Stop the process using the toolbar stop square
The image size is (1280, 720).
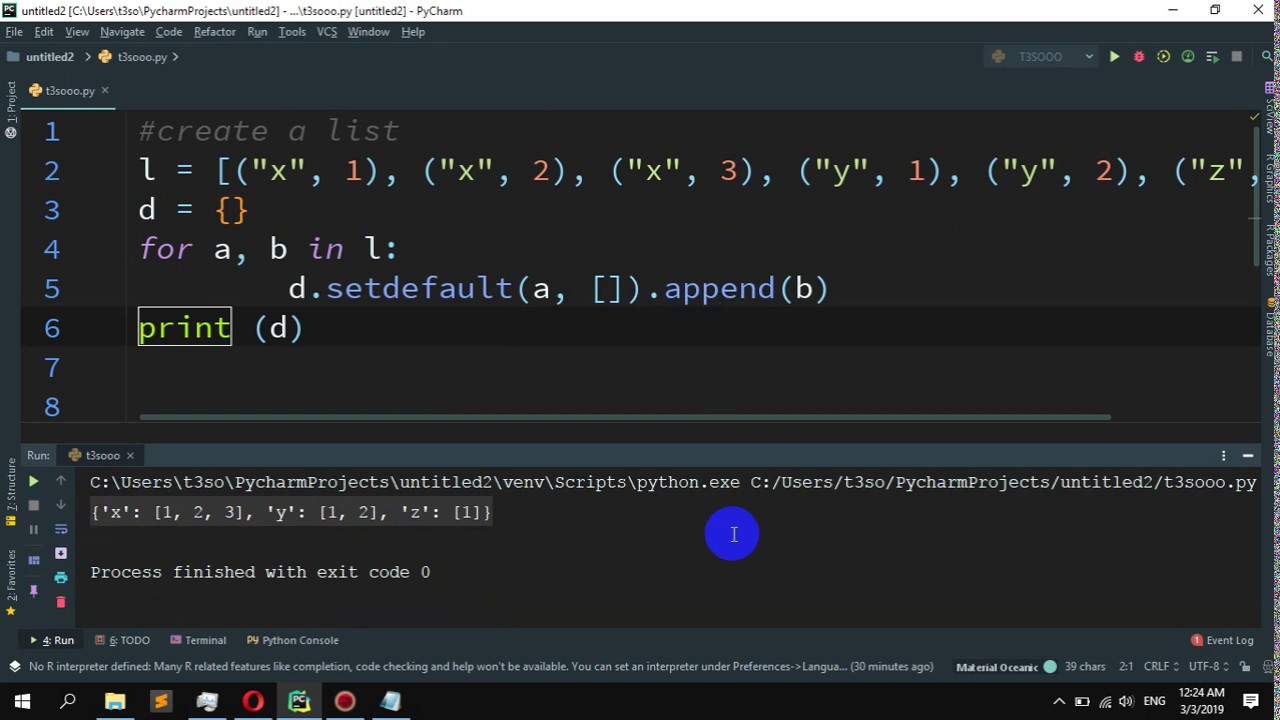pos(1237,57)
